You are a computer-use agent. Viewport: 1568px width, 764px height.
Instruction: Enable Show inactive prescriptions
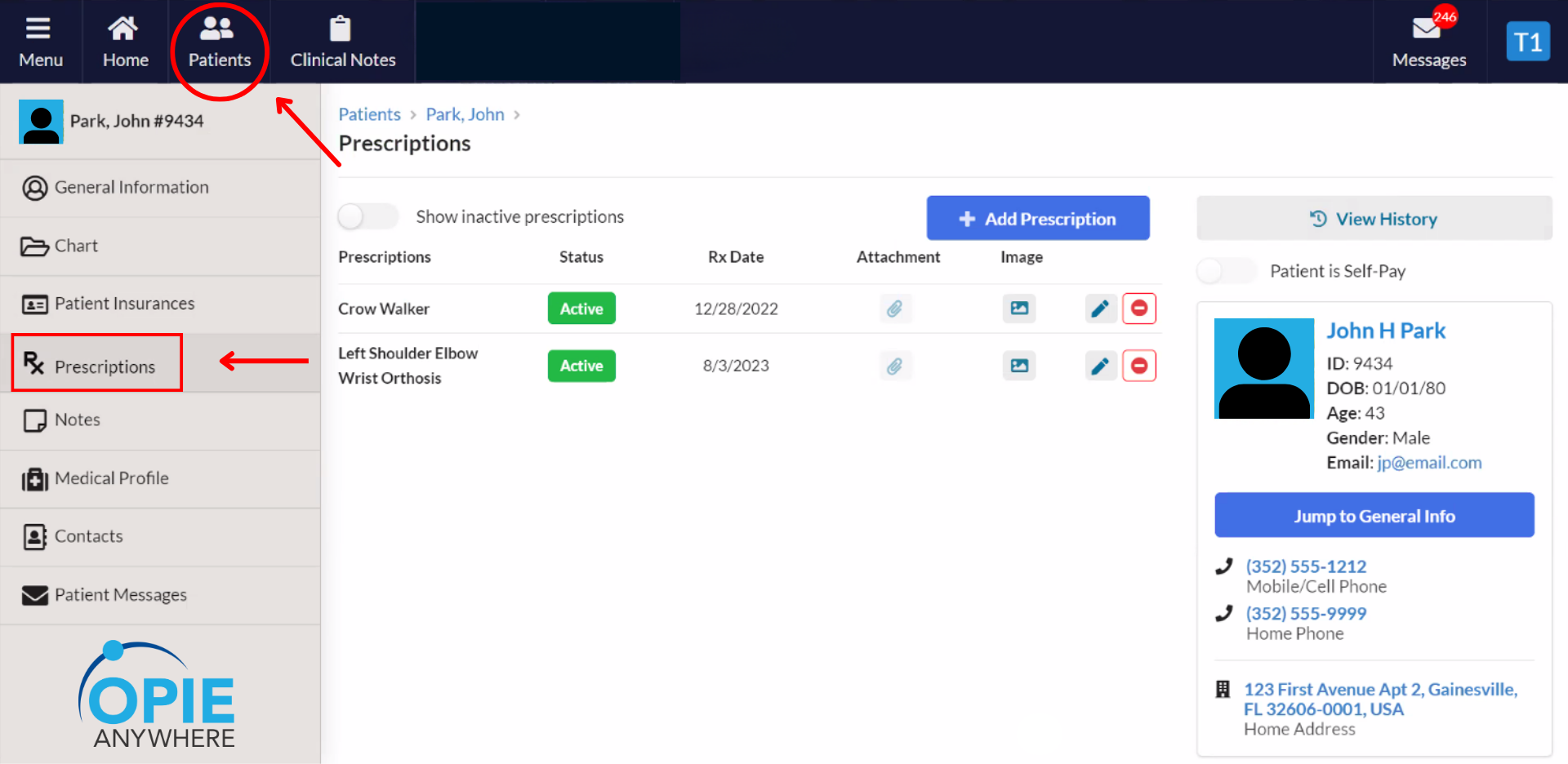[367, 216]
